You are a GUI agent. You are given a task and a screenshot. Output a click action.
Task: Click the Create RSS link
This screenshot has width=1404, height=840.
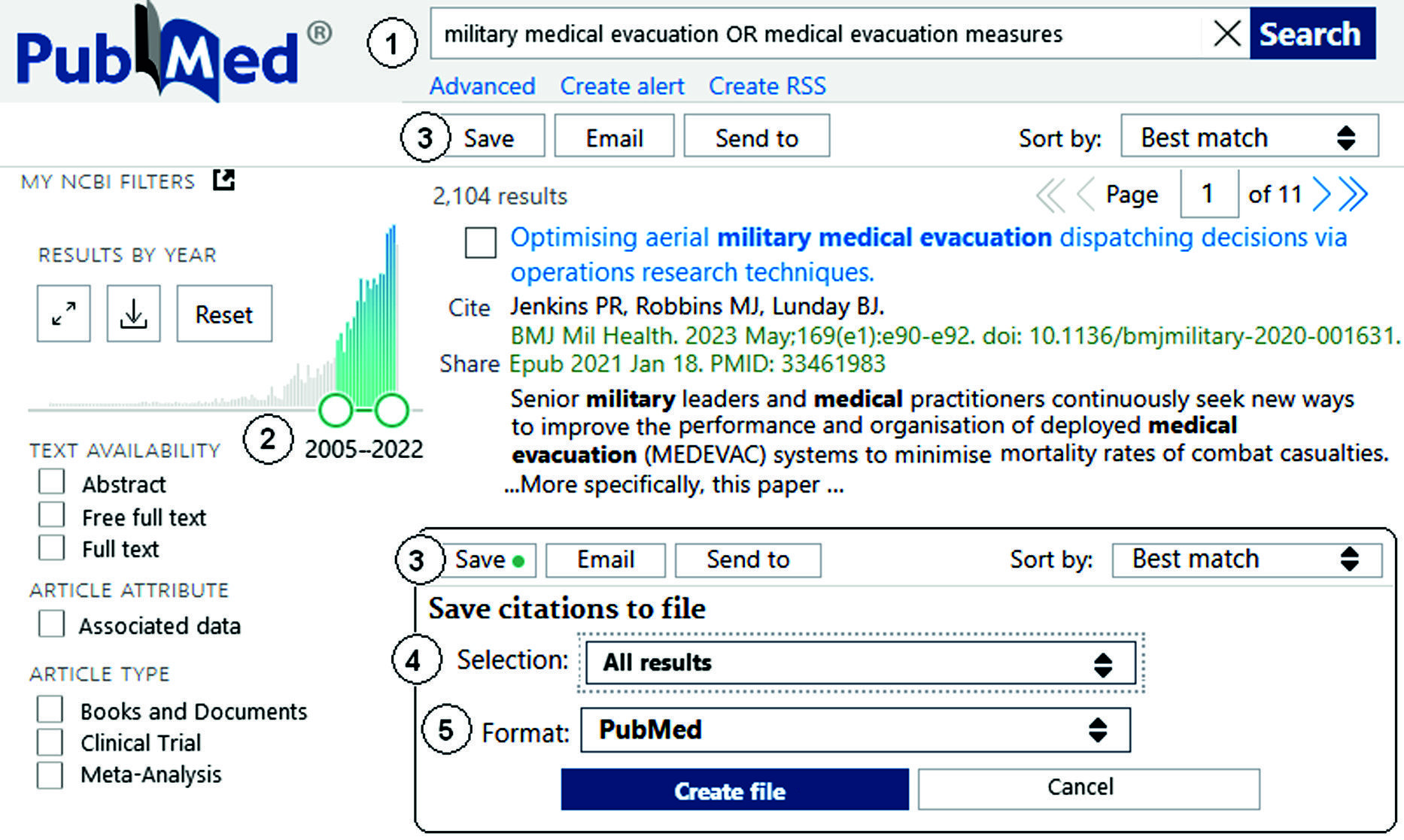tap(767, 86)
